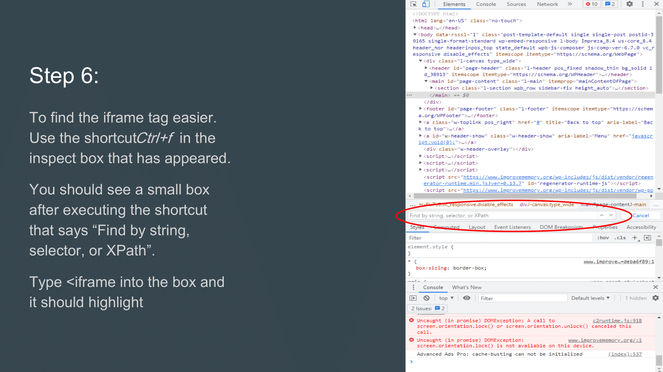Open the Default levels dropdown
The height and width of the screenshot is (372, 663).
coord(590,298)
